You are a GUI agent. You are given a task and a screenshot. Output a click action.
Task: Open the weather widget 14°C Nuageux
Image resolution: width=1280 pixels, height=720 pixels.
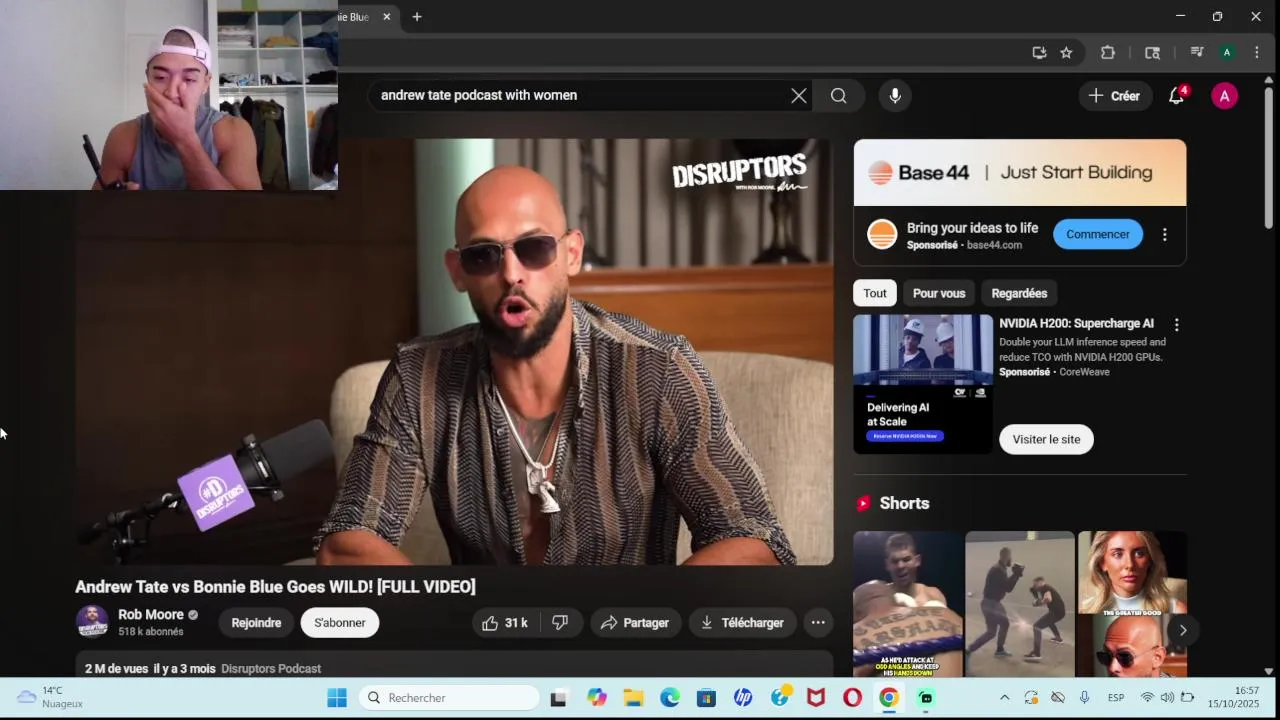tap(50, 697)
